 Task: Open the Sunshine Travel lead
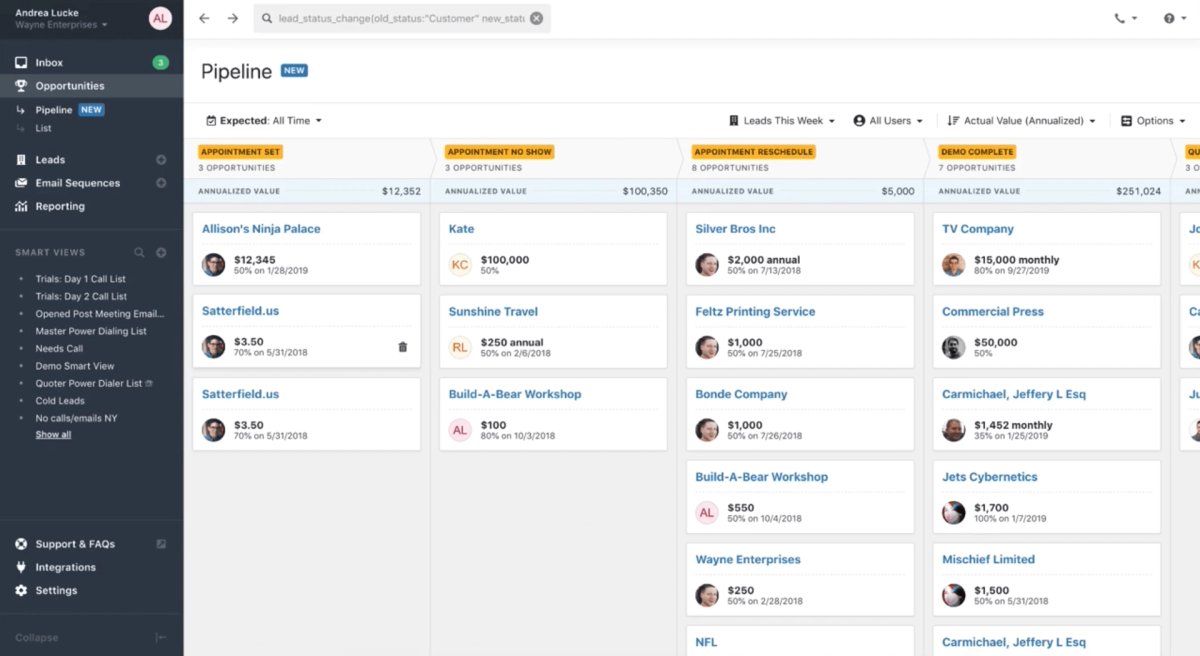tap(493, 311)
